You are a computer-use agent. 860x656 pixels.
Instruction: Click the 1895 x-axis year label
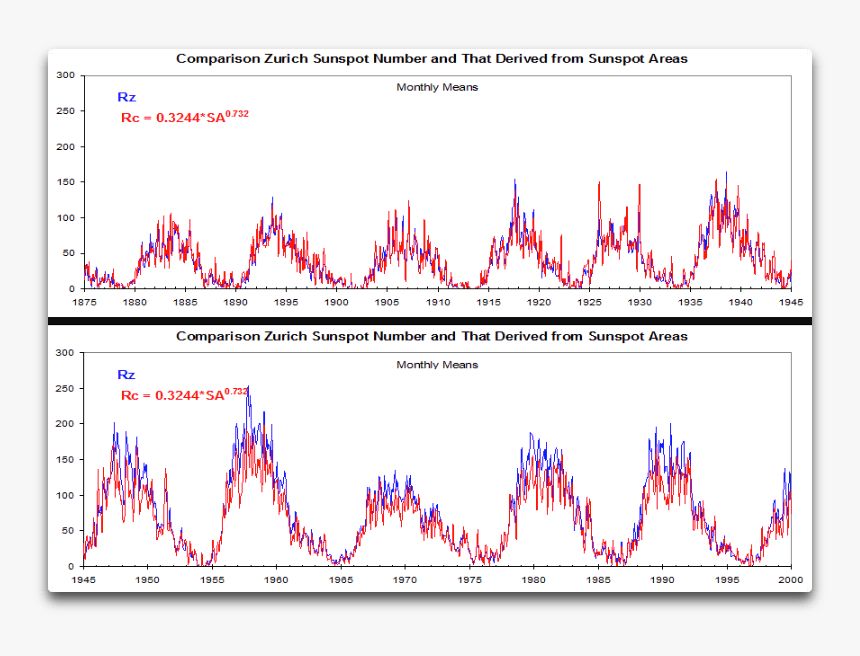coord(286,302)
